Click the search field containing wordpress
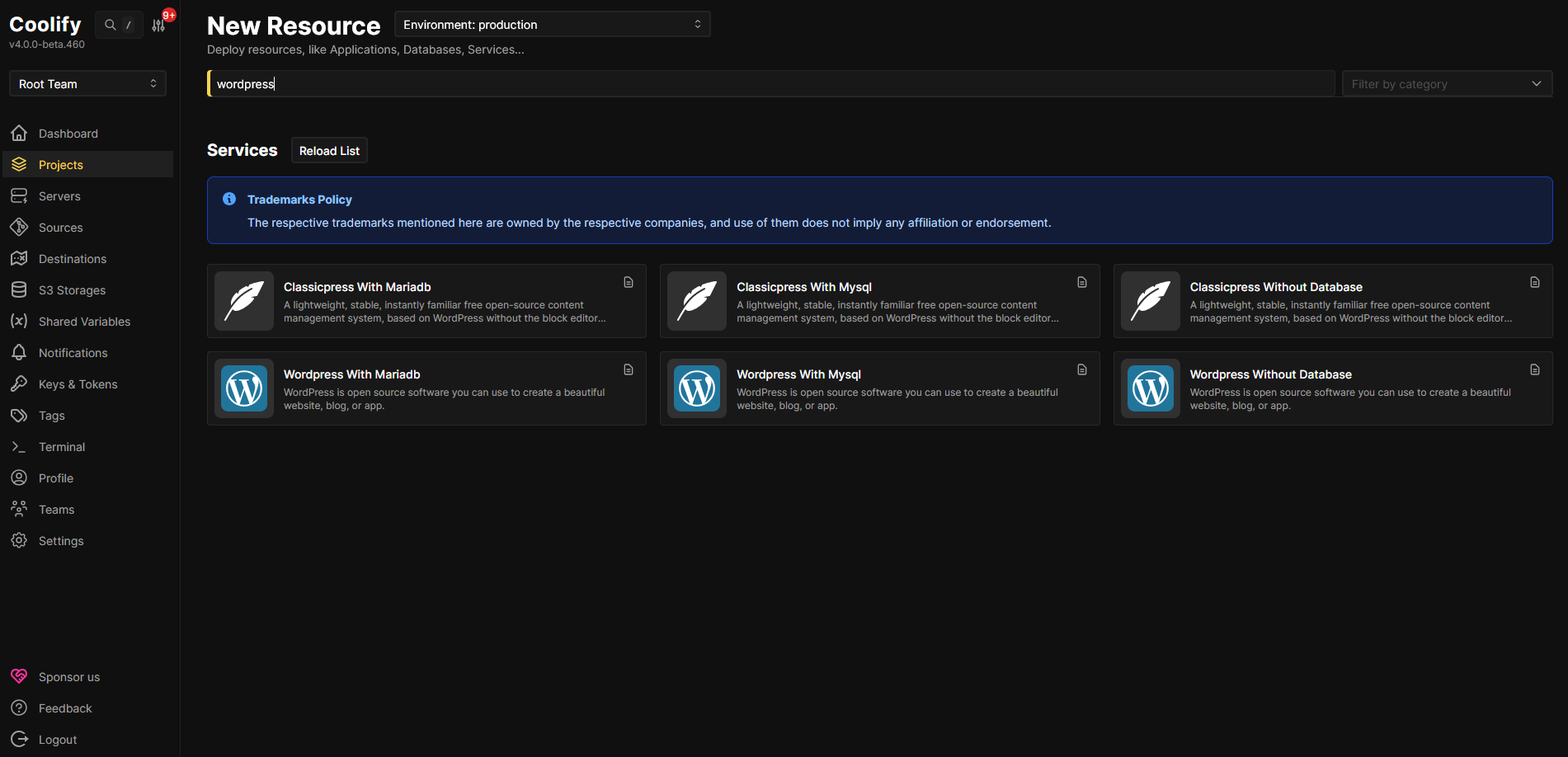This screenshot has width=1568, height=757. click(771, 83)
